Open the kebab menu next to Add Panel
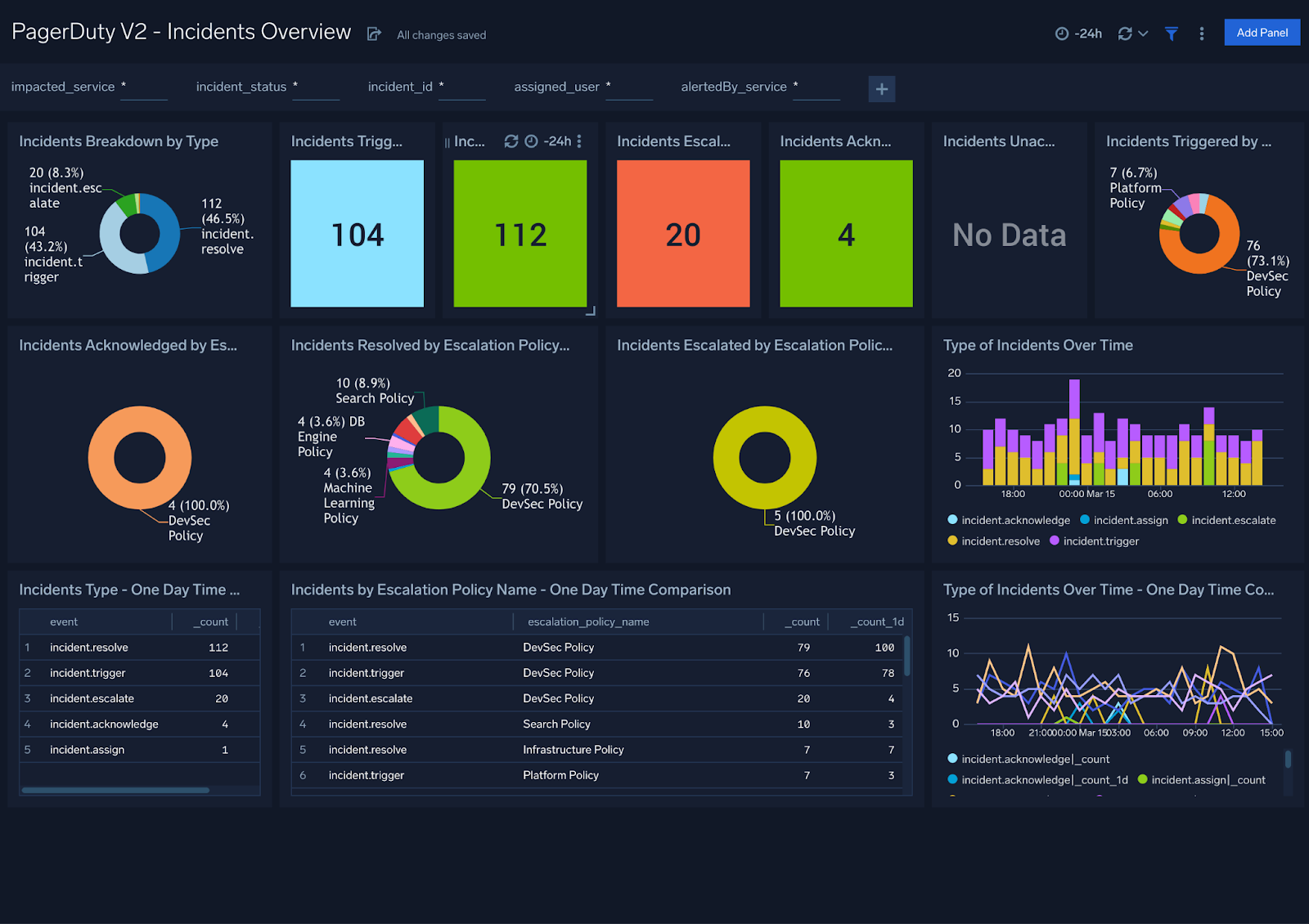The image size is (1309, 924). [x=1202, y=33]
